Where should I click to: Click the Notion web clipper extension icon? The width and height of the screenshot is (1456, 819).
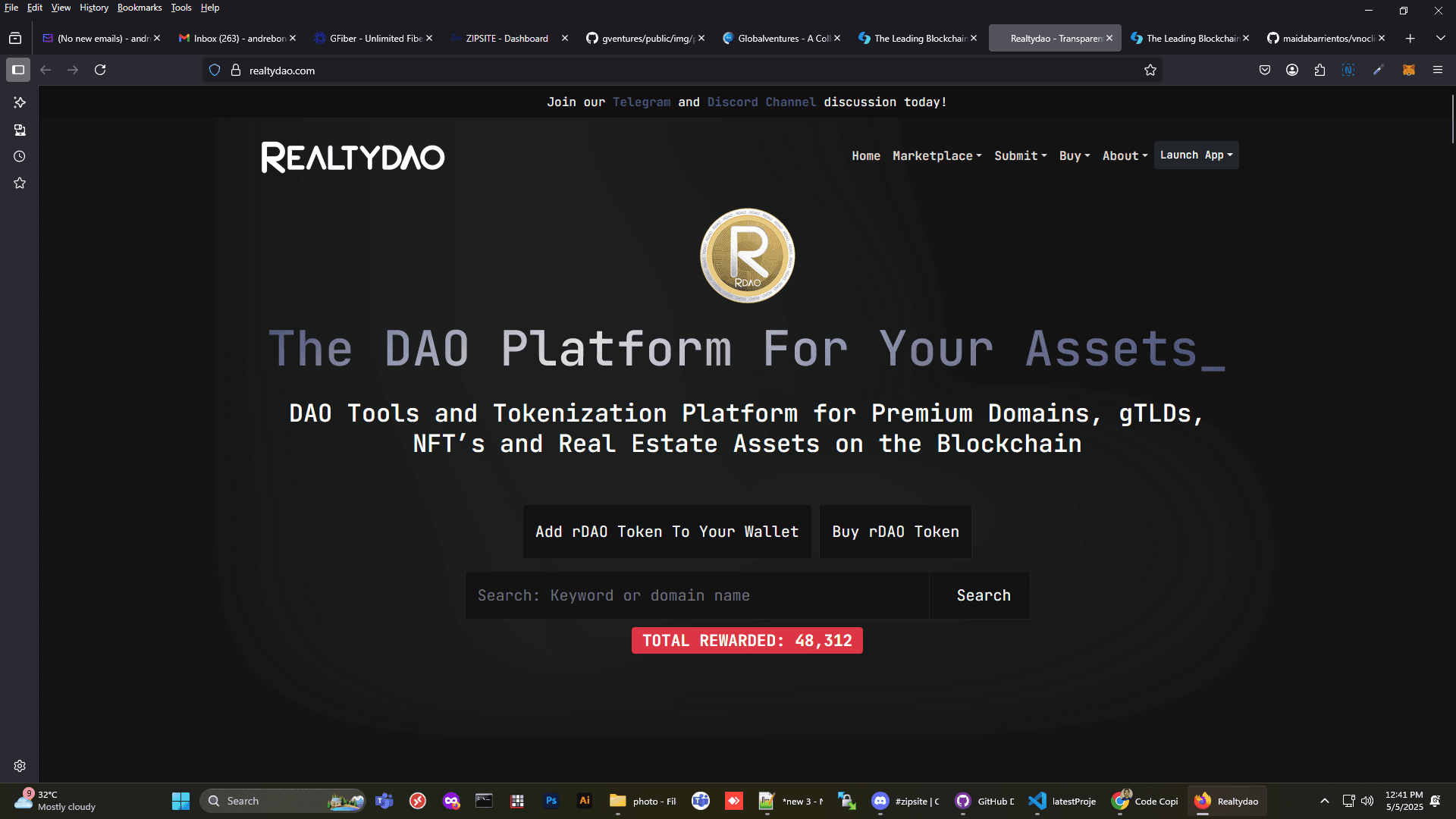pyautogui.click(x=1348, y=70)
